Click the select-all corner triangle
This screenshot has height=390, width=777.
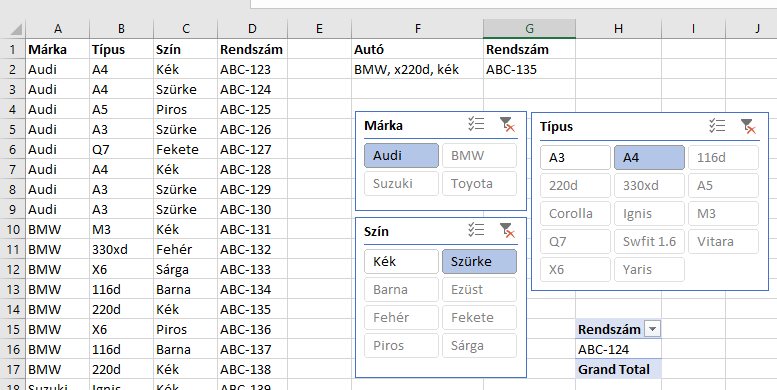point(16,30)
